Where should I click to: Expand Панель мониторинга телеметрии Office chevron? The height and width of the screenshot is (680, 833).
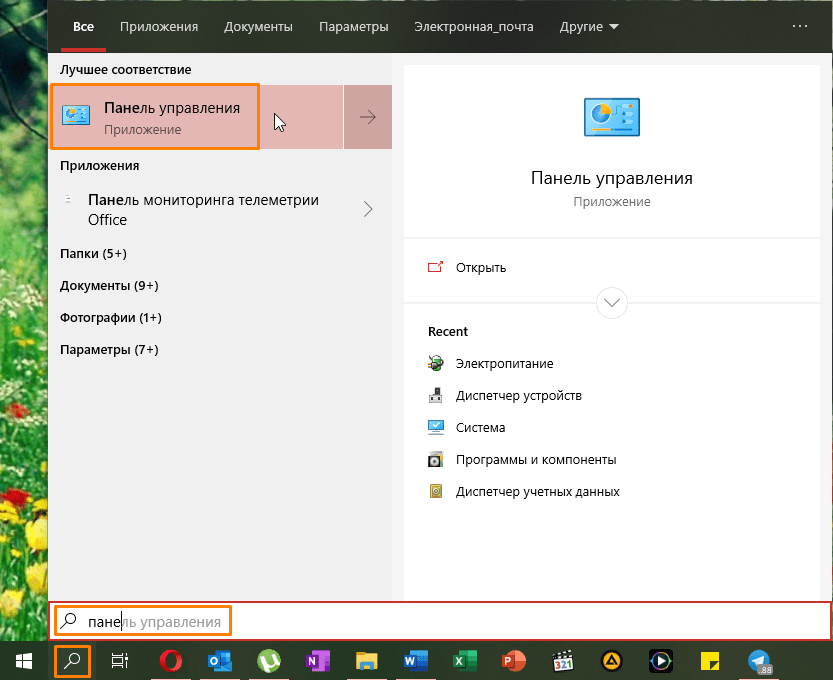(x=368, y=209)
